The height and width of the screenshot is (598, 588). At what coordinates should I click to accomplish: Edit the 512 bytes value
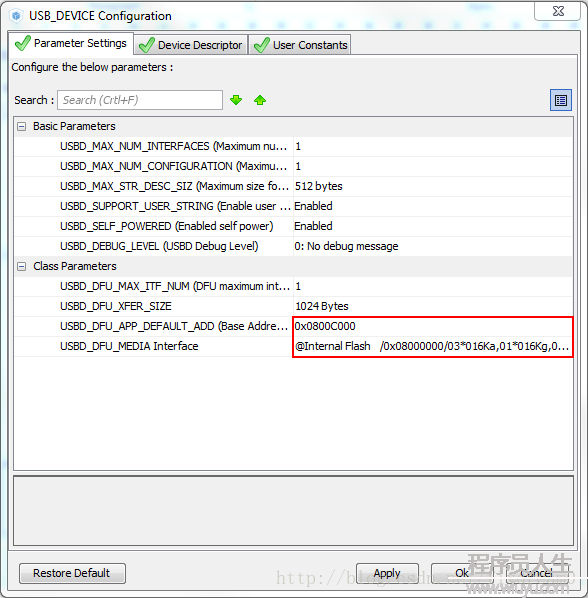click(x=318, y=186)
